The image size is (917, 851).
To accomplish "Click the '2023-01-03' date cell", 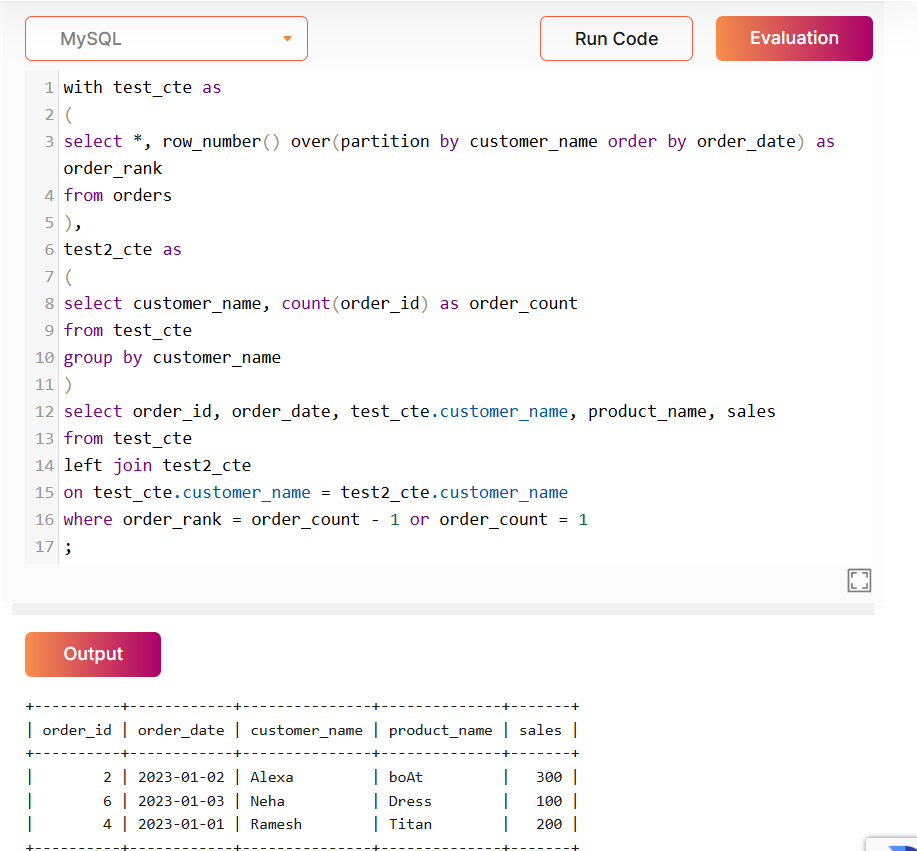I will pos(181,801).
